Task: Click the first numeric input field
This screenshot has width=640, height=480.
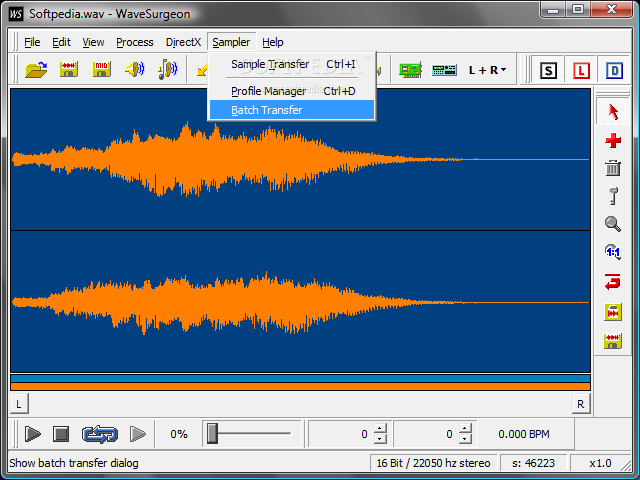Action: point(341,433)
